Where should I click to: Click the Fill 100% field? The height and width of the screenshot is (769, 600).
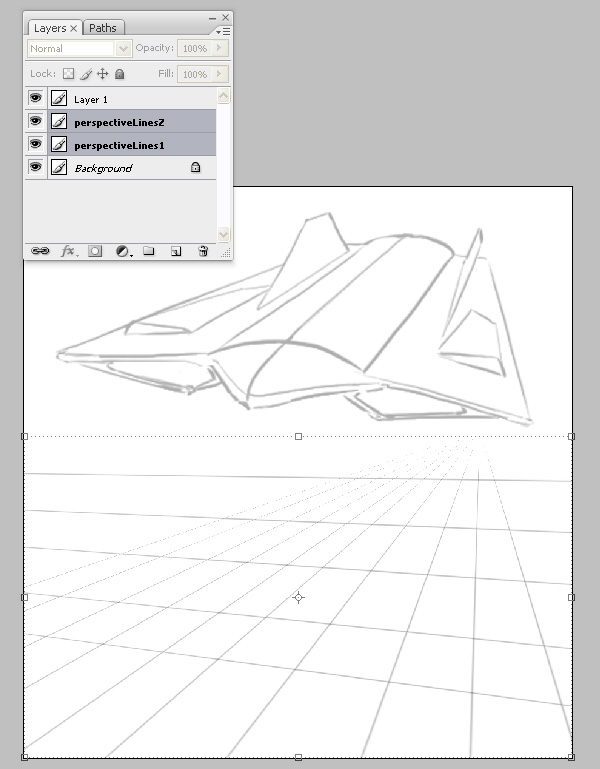[195, 74]
